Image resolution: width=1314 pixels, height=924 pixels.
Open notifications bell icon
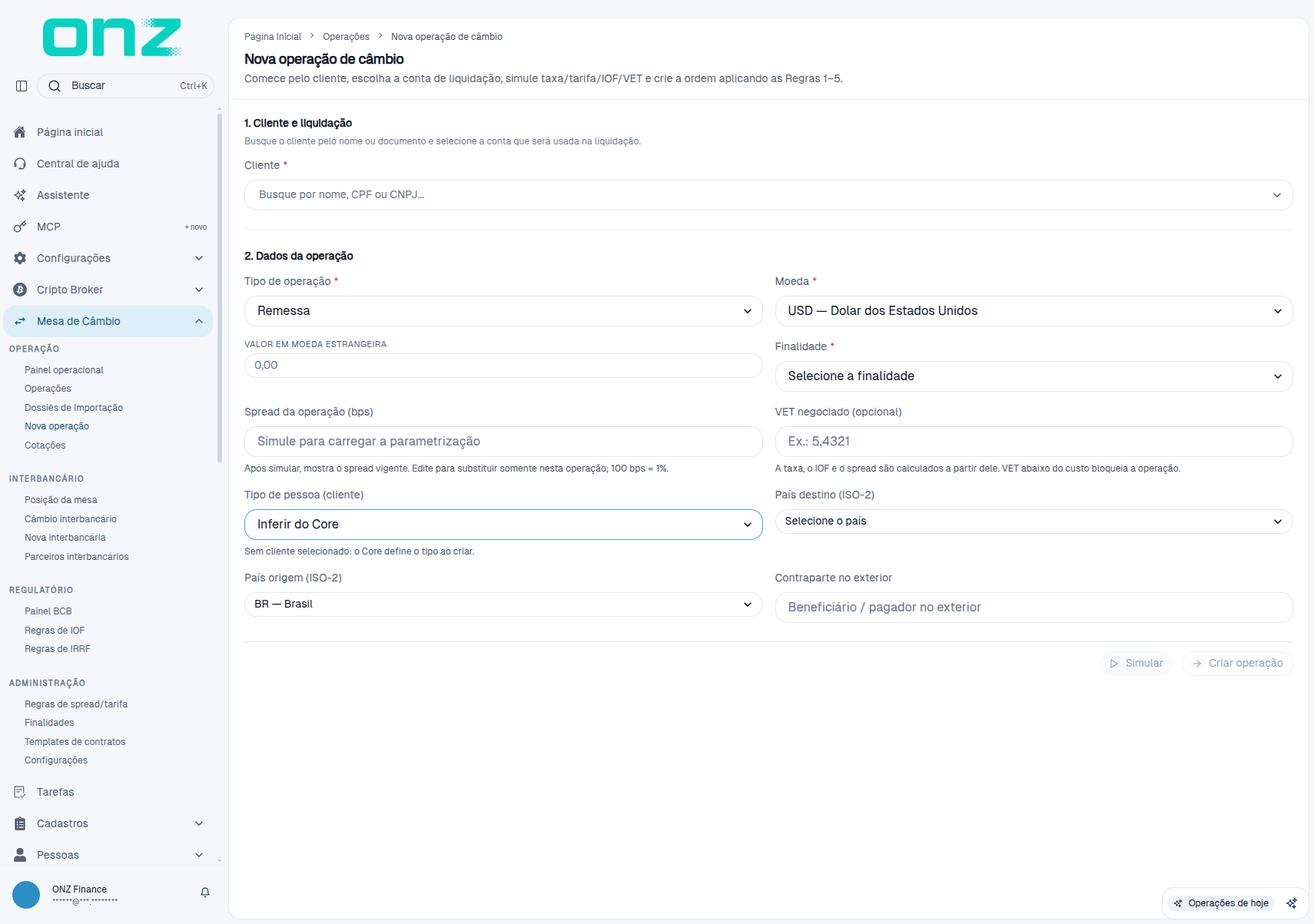(x=205, y=893)
